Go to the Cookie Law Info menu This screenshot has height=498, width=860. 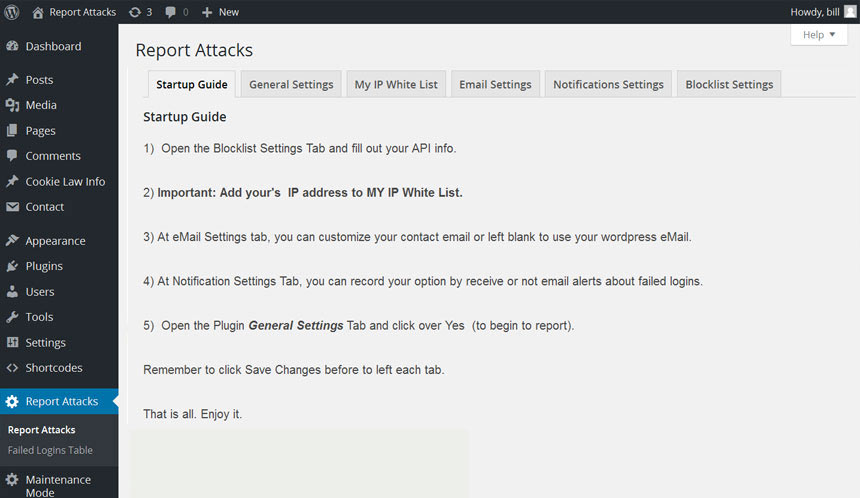point(65,182)
